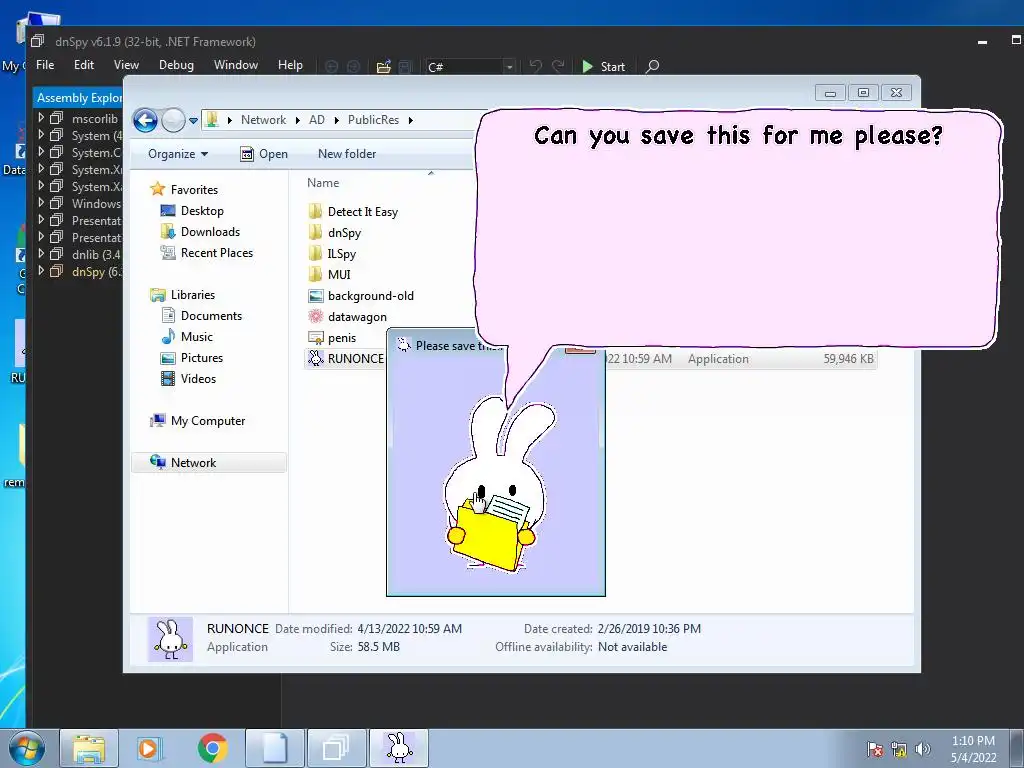Viewport: 1024px width, 768px height.
Task: Open the dnSpy File menu
Action: [45, 65]
